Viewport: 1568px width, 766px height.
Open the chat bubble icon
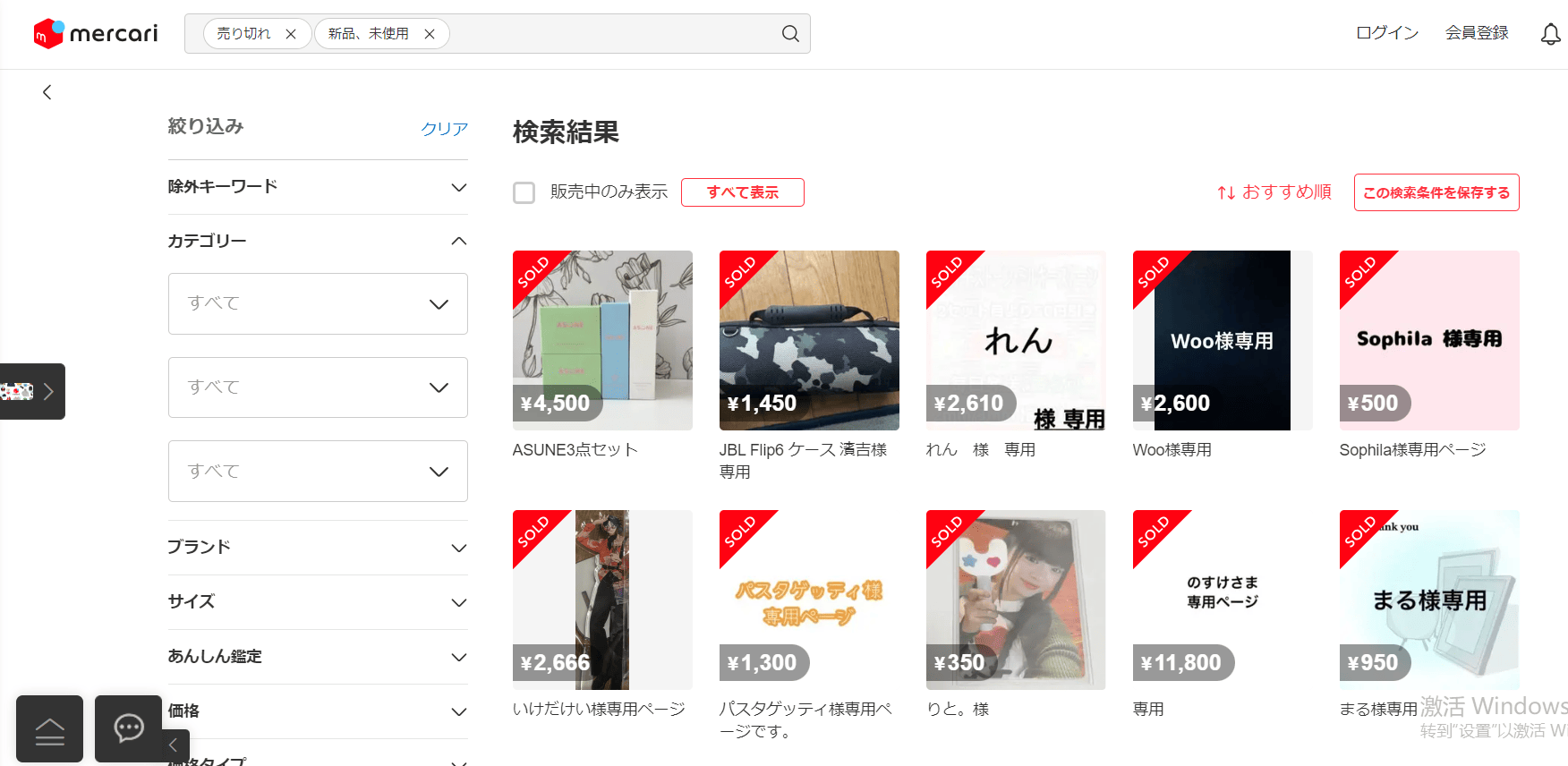[x=129, y=728]
